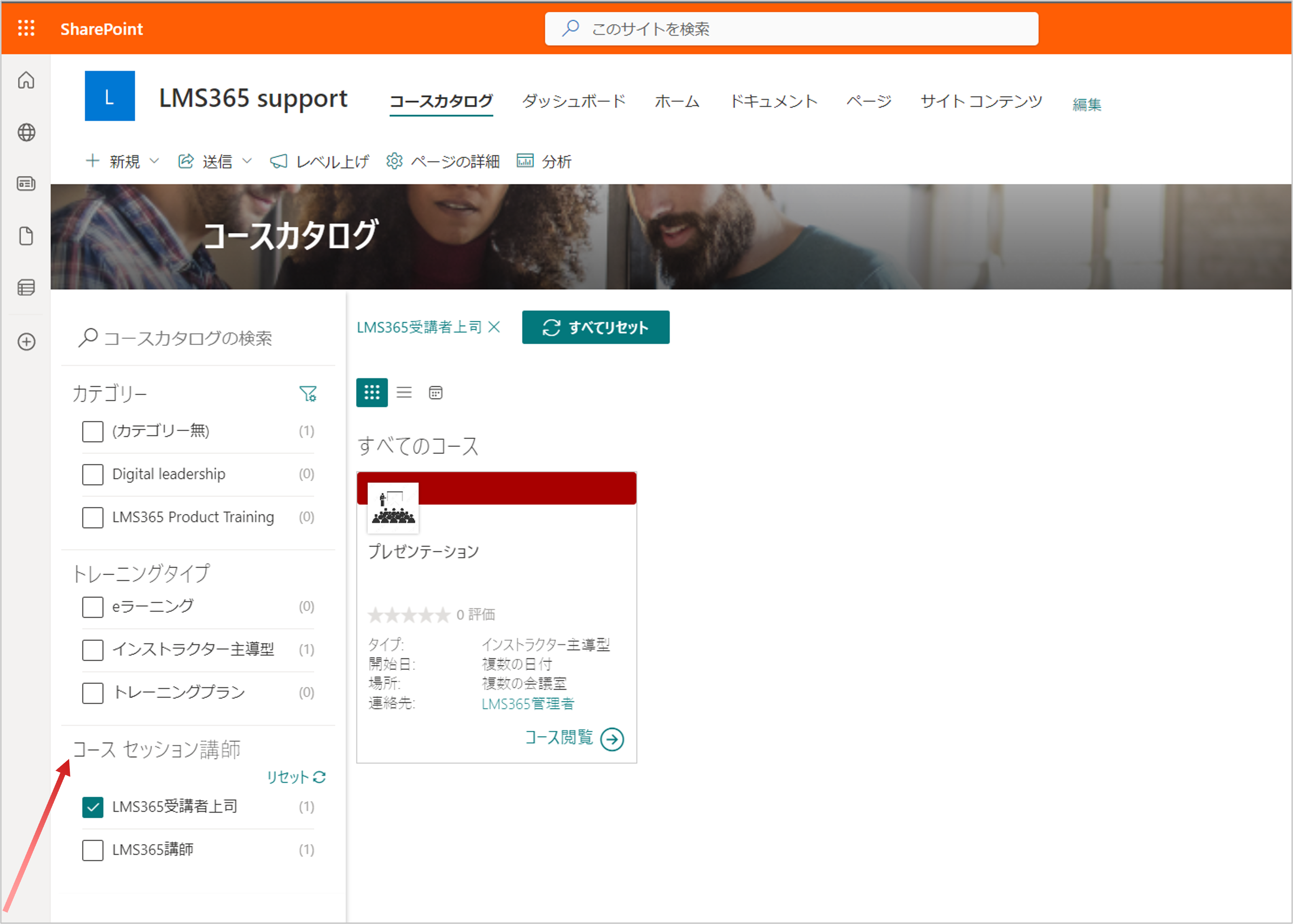Click the five-star rating on プレゼンテーション
Viewport: 1293px width, 924px height.
pyautogui.click(x=409, y=614)
